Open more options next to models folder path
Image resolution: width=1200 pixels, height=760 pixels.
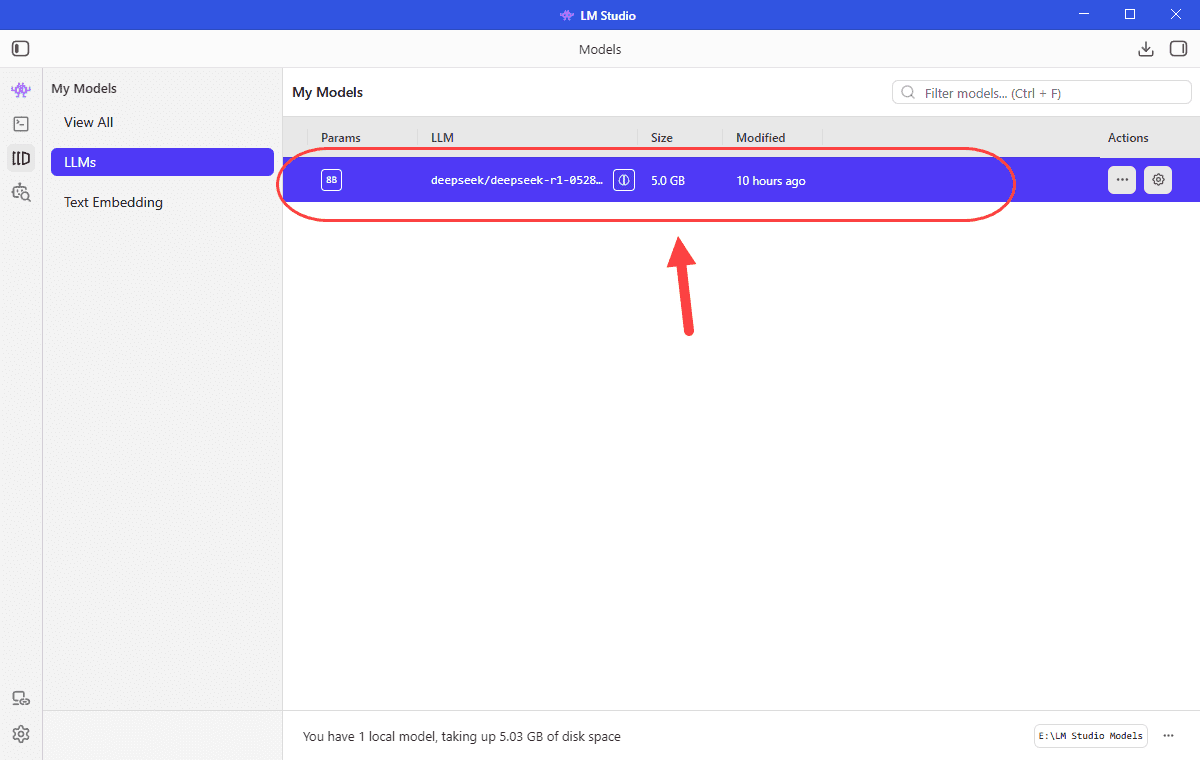(1168, 736)
